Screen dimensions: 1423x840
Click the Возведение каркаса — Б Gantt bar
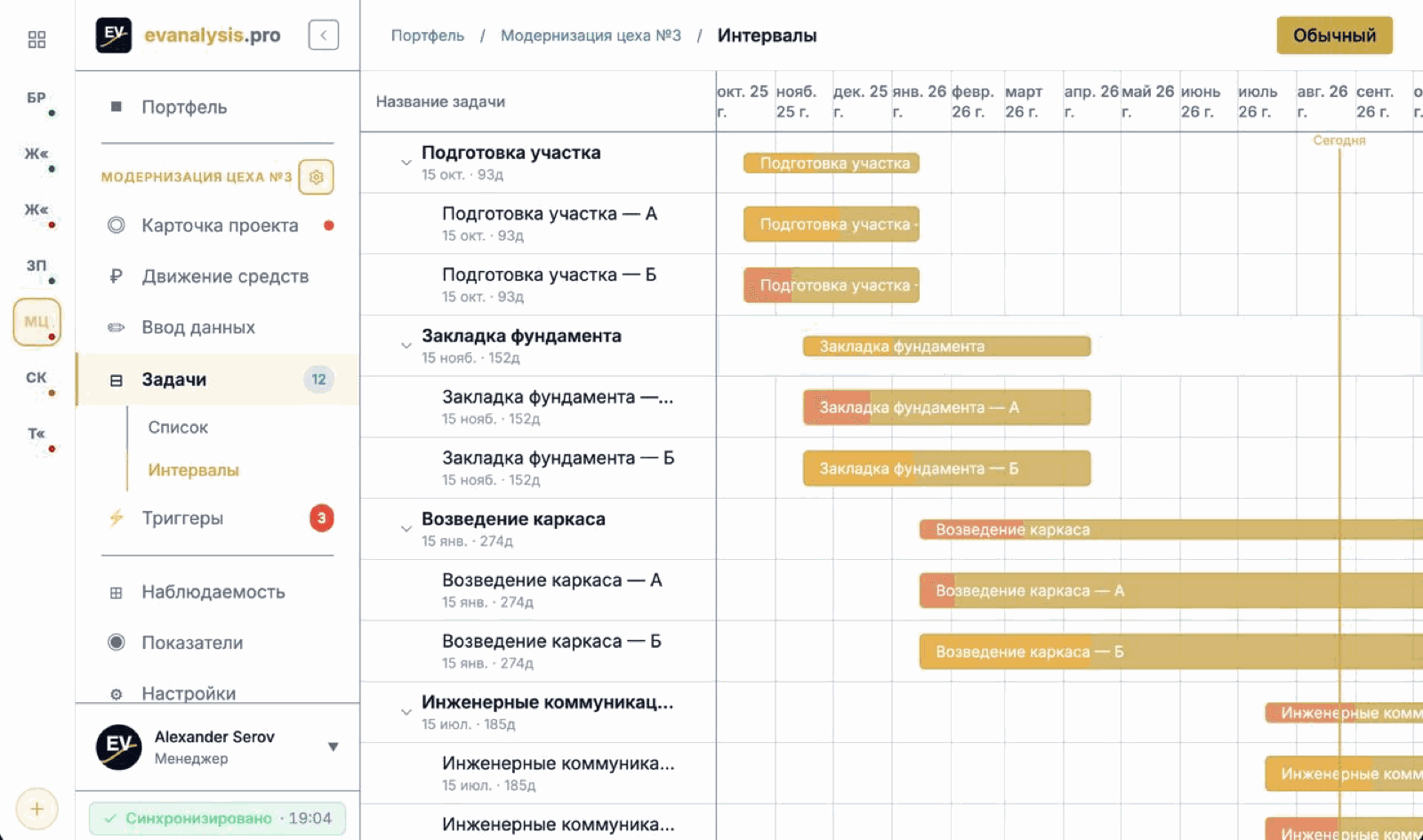point(1171,652)
